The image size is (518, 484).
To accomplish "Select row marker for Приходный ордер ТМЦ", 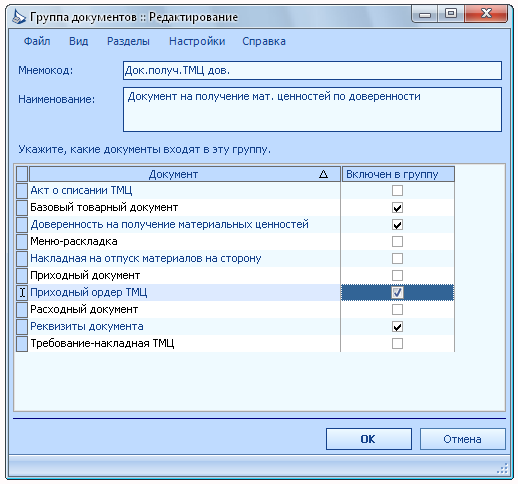I will 22,293.
